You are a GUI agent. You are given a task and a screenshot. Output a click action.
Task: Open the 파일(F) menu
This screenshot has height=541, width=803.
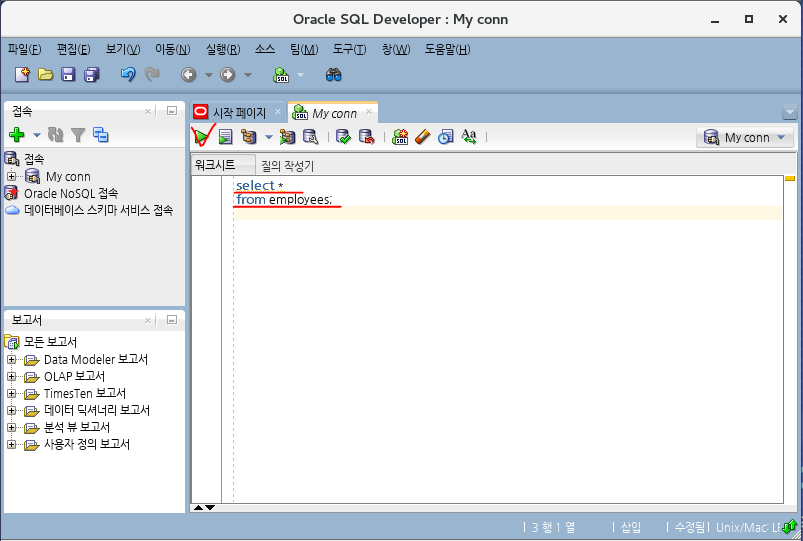click(24, 49)
